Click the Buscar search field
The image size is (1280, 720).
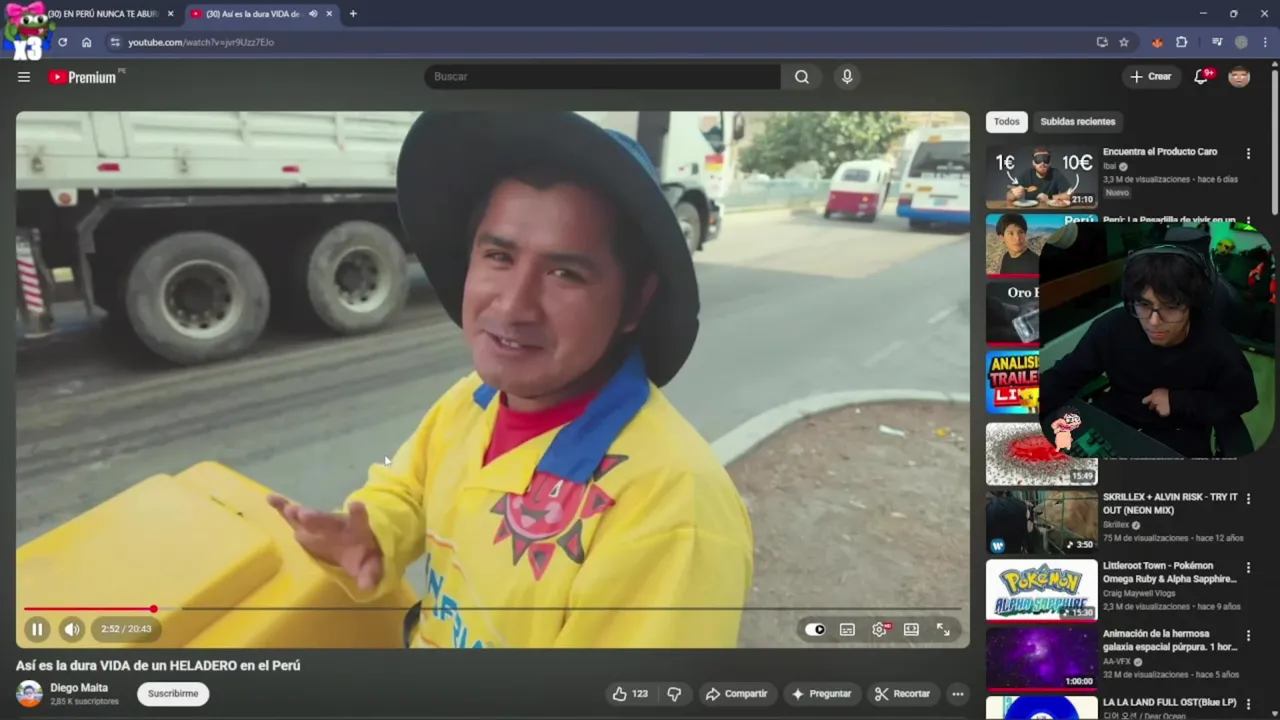603,77
